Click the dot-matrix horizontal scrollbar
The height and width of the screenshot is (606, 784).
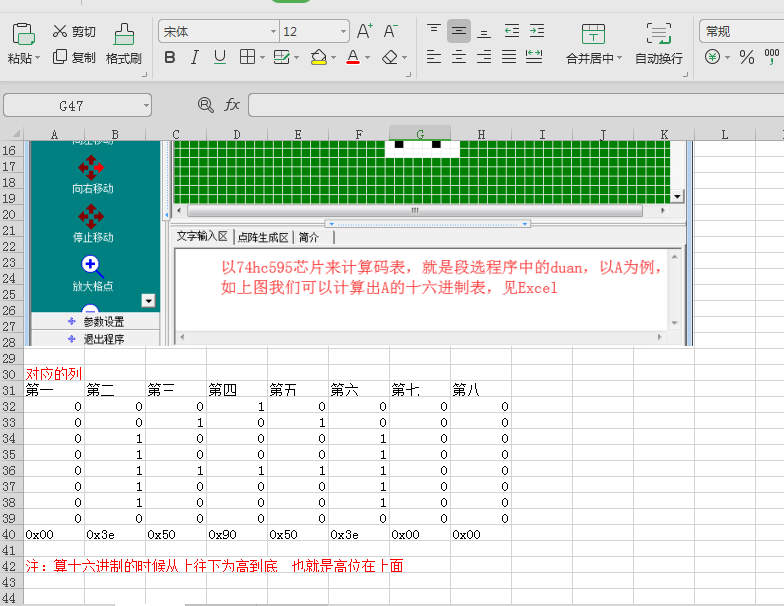pyautogui.click(x=415, y=210)
